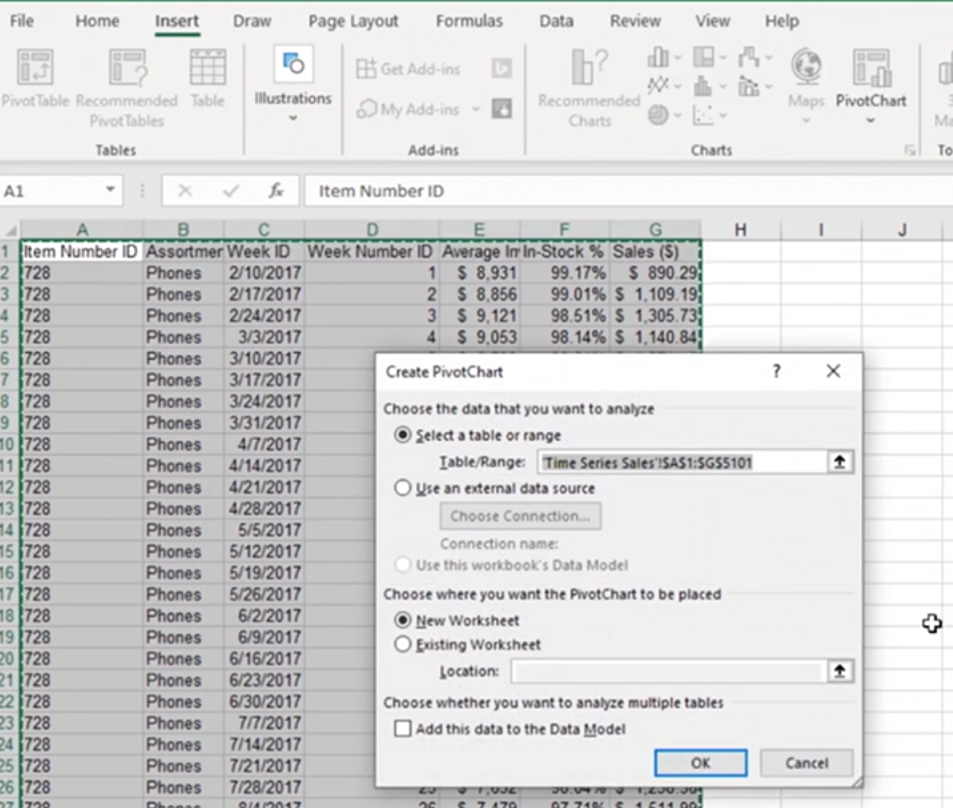953x808 pixels.
Task: Click the Recommended Charts icon
Action: click(x=589, y=88)
